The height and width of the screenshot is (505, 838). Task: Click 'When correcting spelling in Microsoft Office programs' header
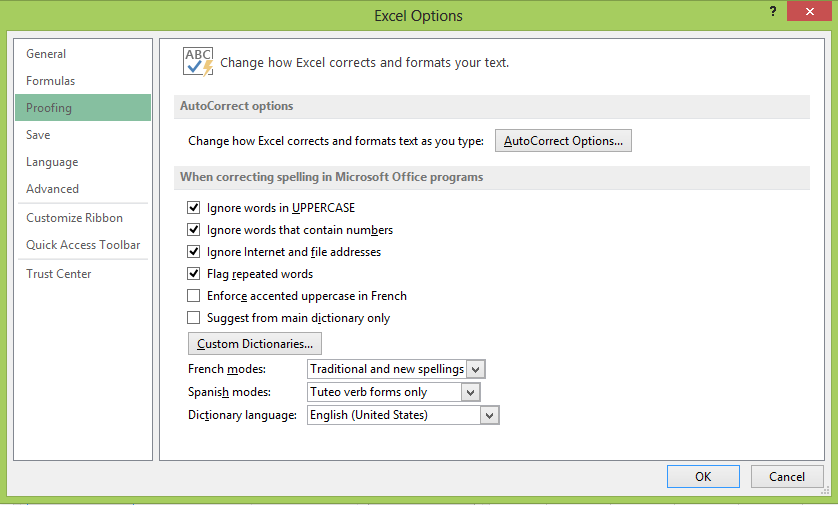(x=492, y=177)
